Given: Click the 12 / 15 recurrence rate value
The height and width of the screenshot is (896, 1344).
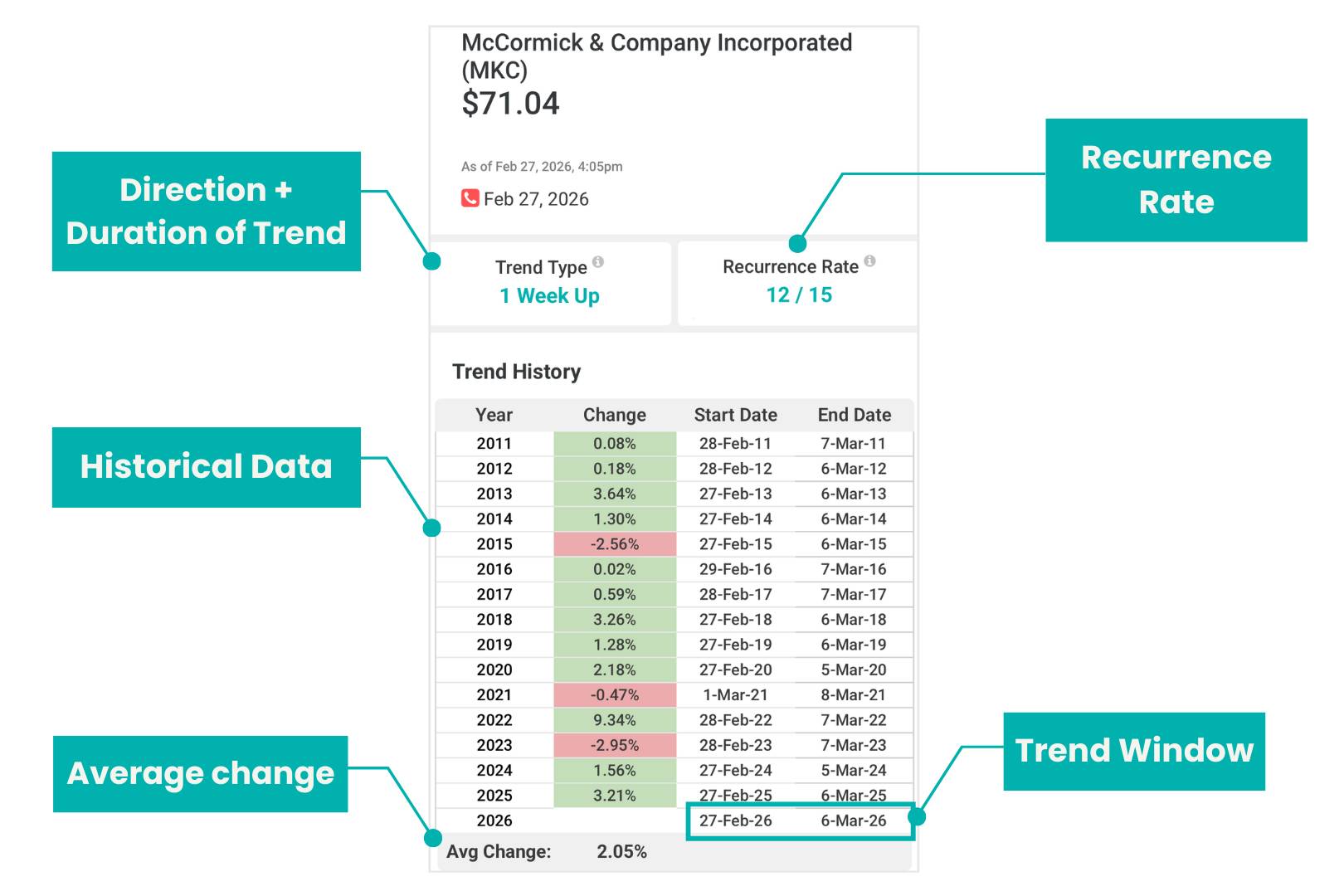Looking at the screenshot, I should 799,295.
